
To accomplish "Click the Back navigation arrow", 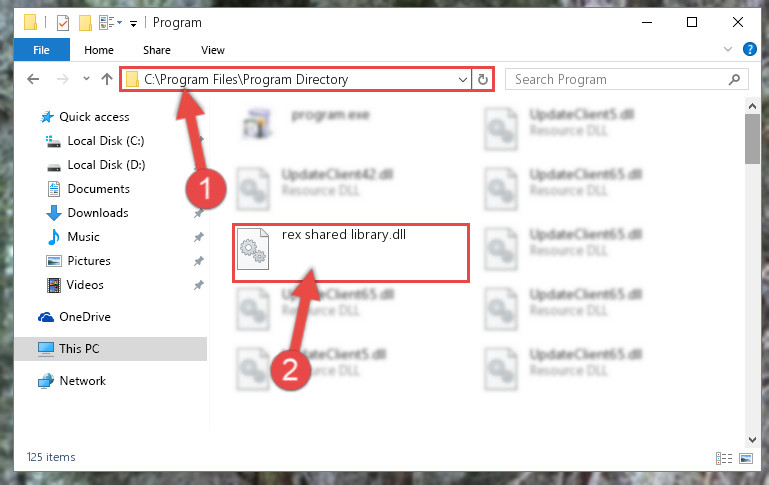I will [33, 79].
